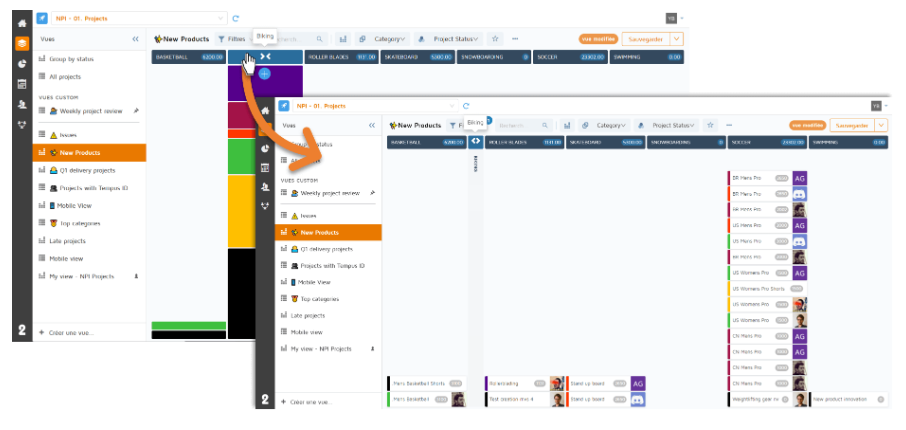Click the refresh icon beside the front project selector
Image resolution: width=906 pixels, height=430 pixels.
point(466,105)
